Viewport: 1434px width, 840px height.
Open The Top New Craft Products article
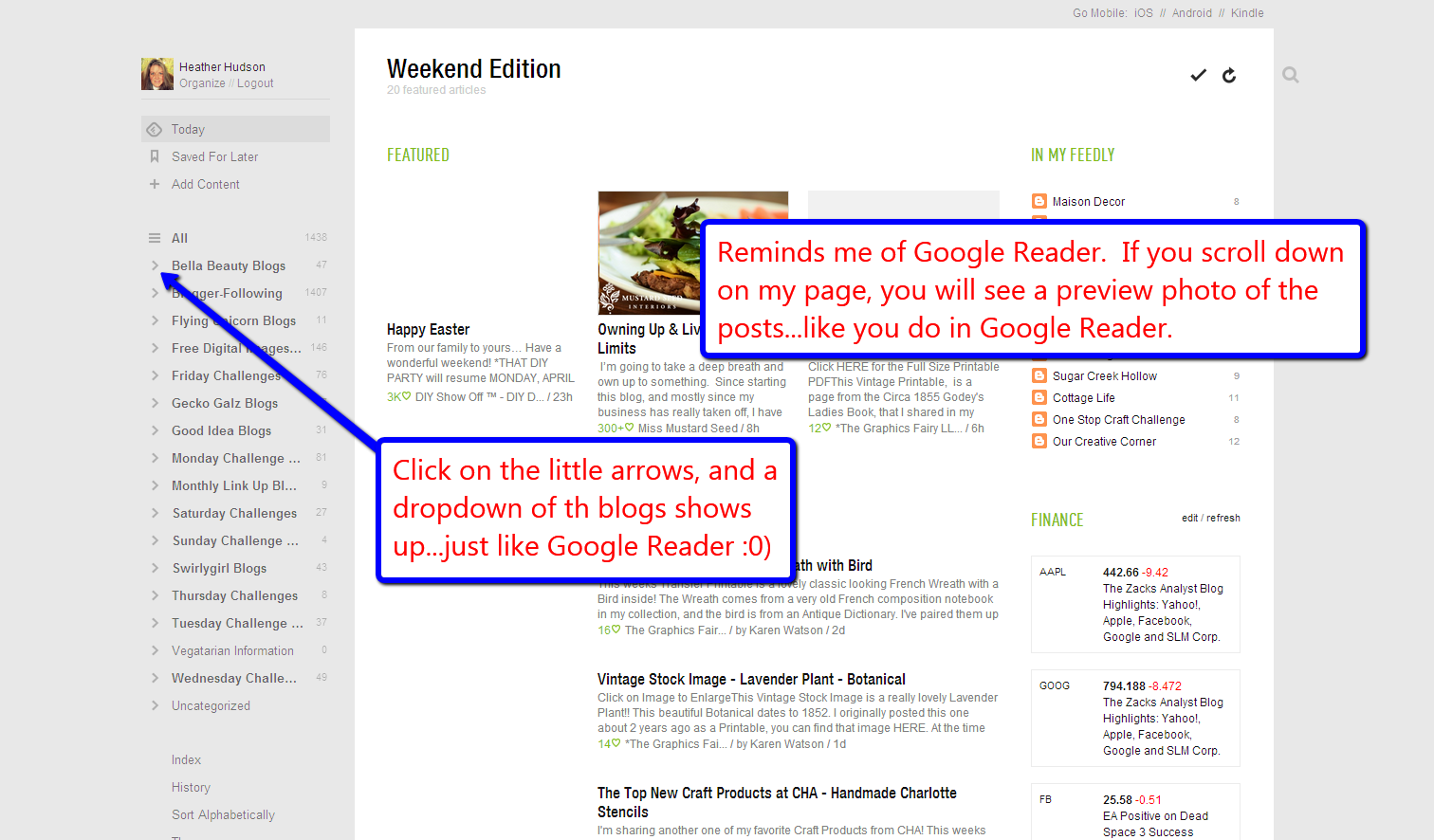pyautogui.click(x=777, y=802)
